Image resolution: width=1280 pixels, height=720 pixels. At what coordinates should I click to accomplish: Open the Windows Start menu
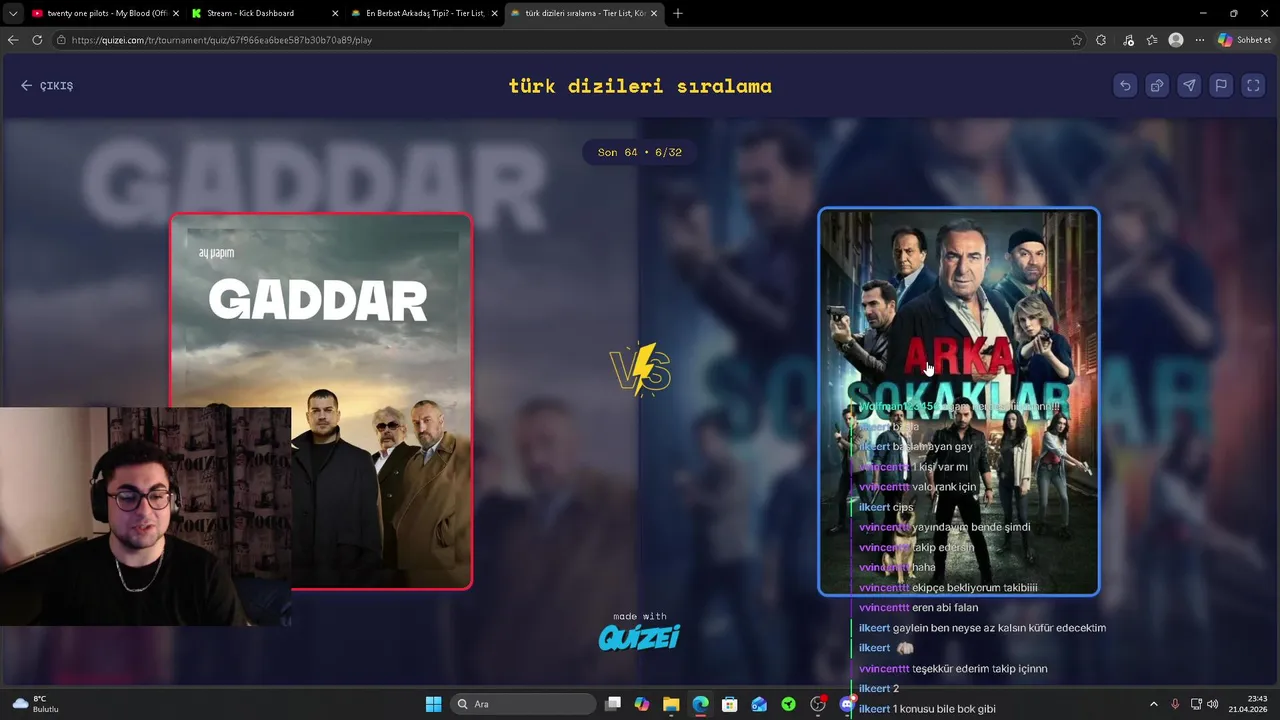pyautogui.click(x=433, y=704)
